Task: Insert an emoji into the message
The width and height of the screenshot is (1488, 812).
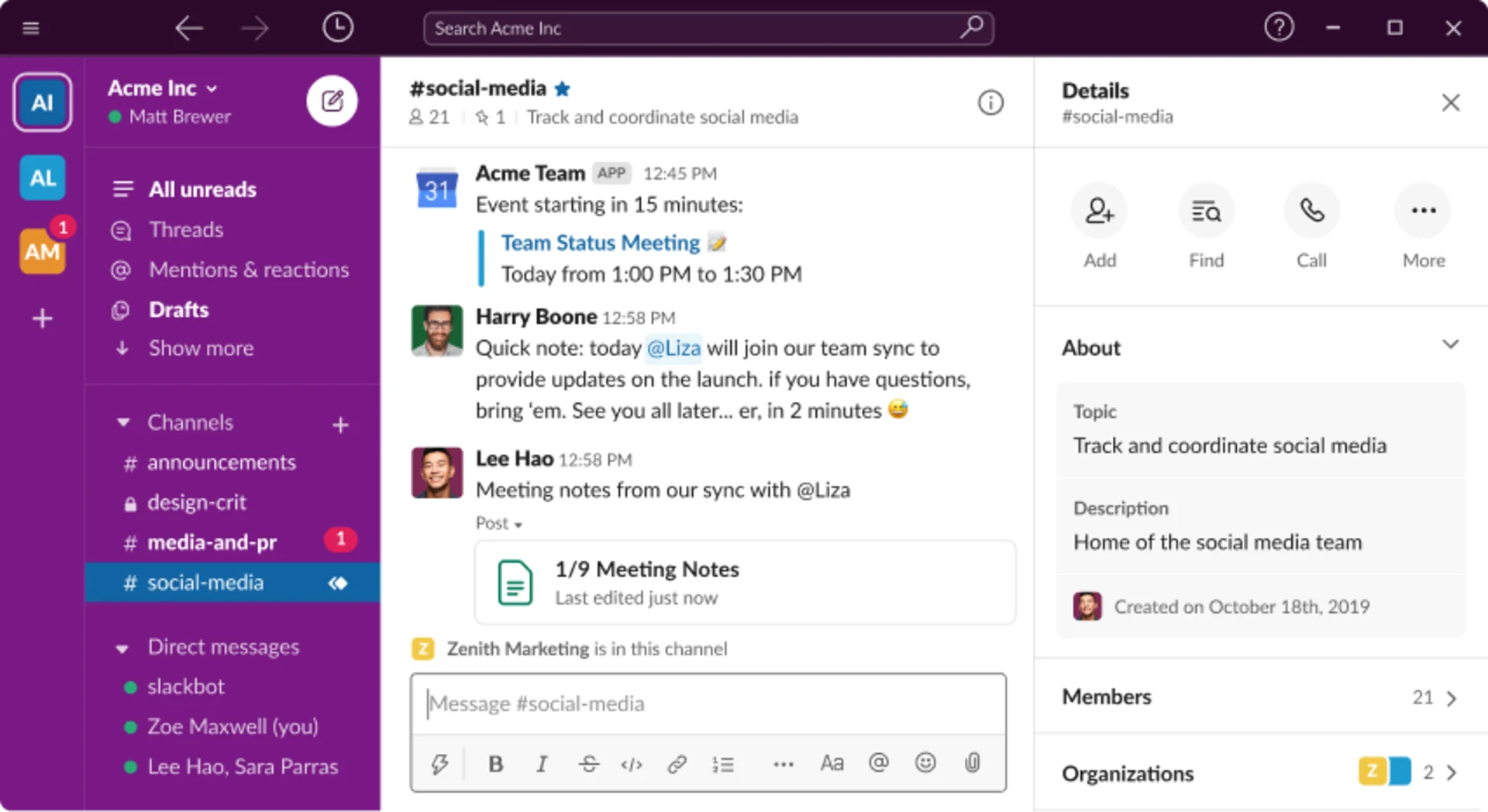Action: click(925, 764)
